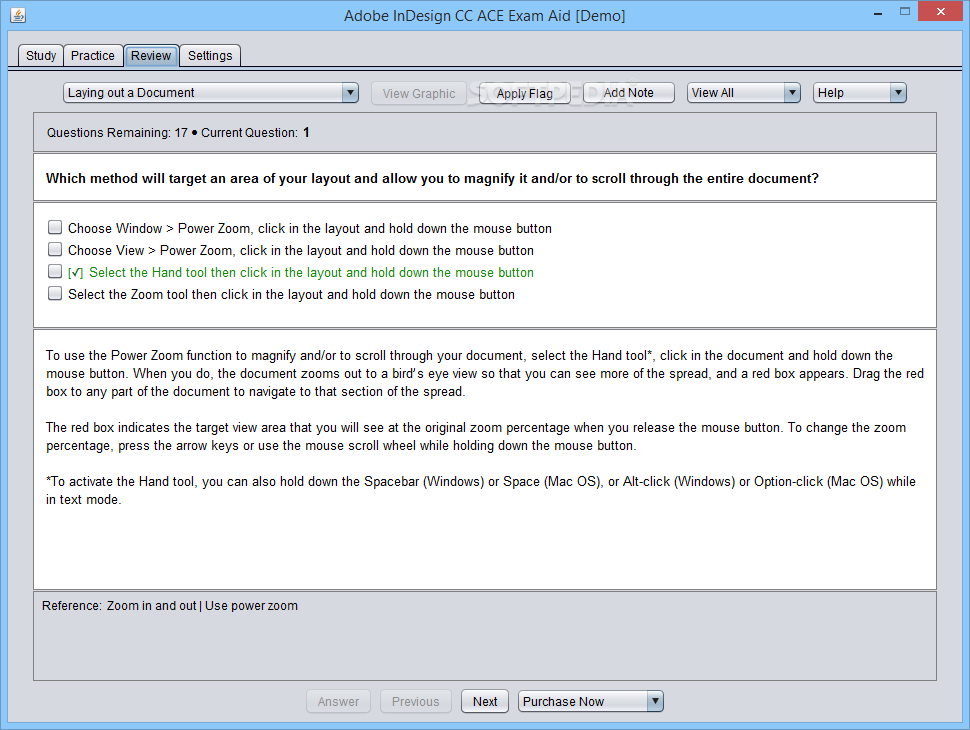Screen dimensions: 970x730
Task: Click the question text about magnifying layout
Action: [432, 178]
